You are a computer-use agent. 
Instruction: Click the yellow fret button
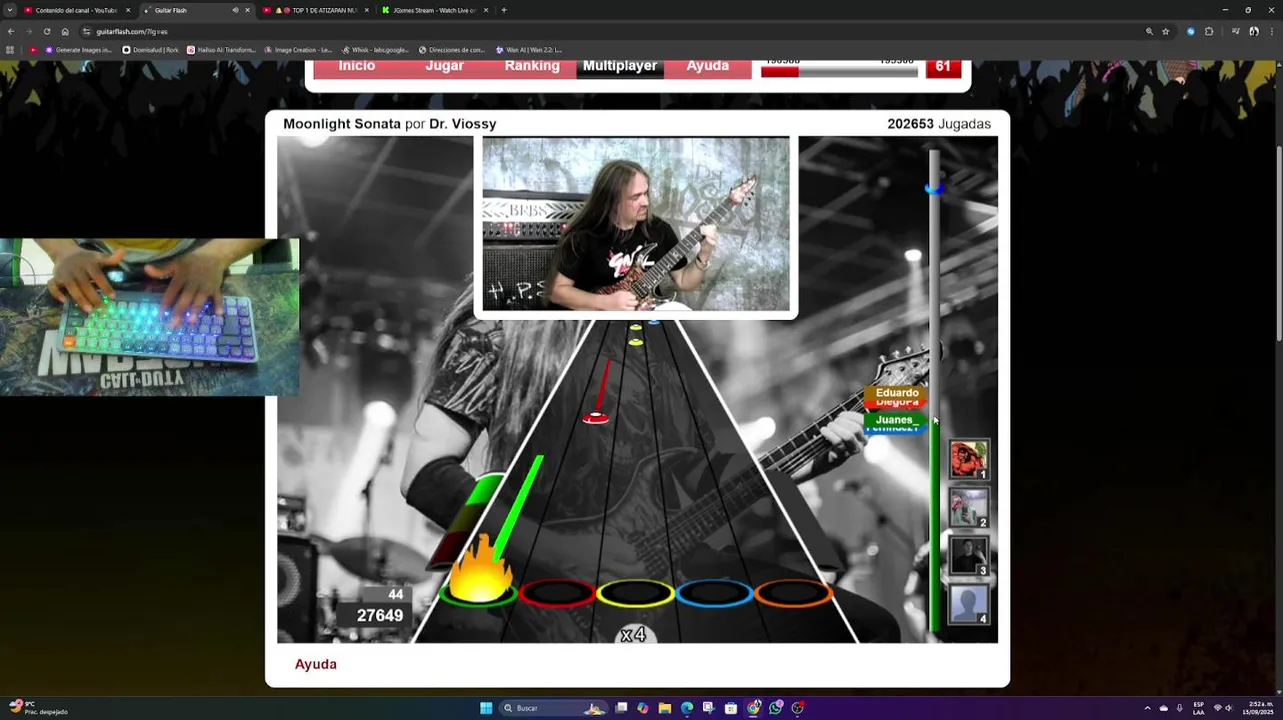click(x=635, y=594)
